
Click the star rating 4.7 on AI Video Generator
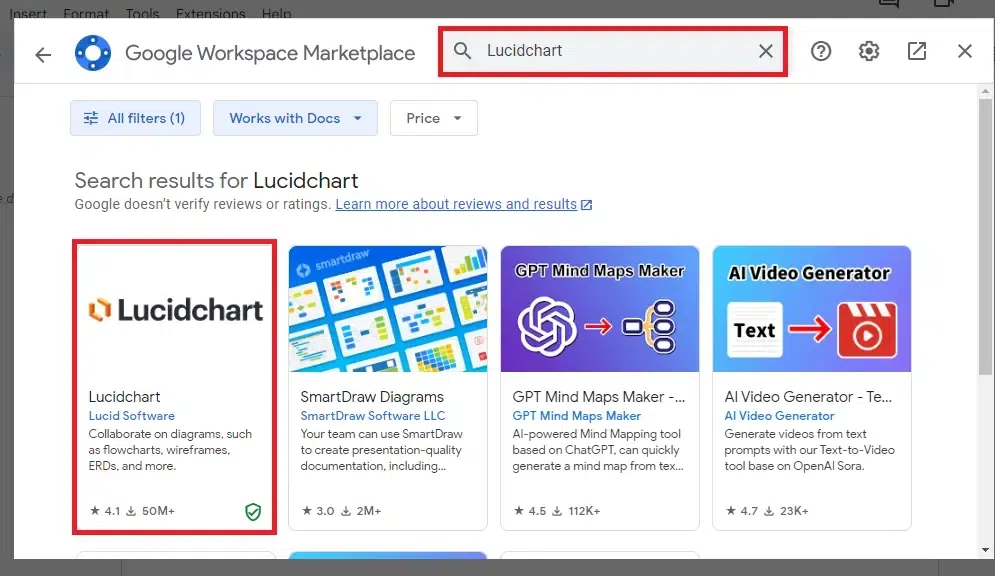pyautogui.click(x=742, y=511)
